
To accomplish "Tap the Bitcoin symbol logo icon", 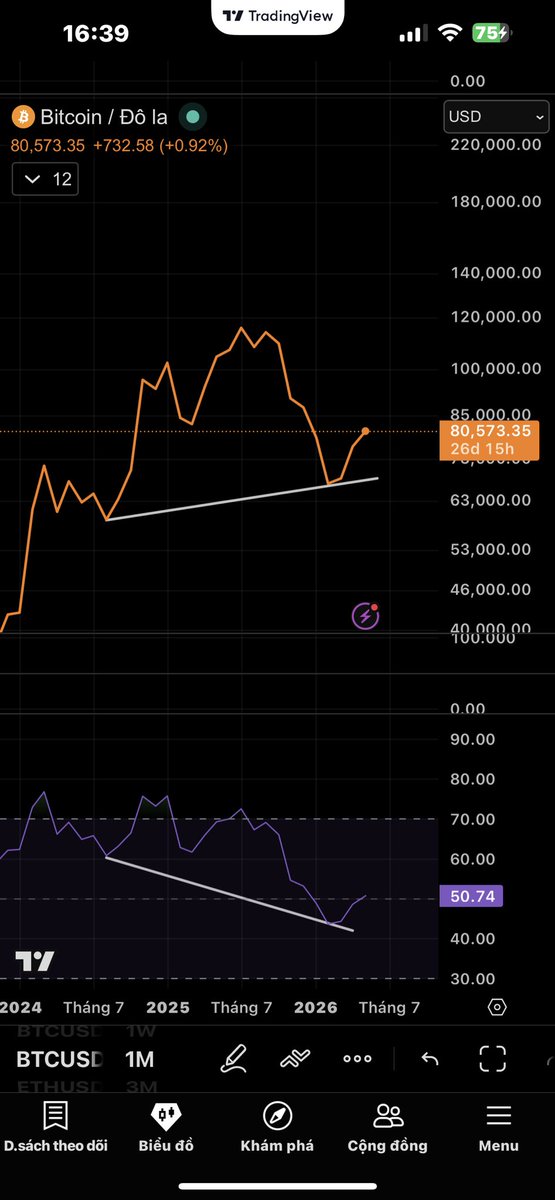I will (x=22, y=117).
